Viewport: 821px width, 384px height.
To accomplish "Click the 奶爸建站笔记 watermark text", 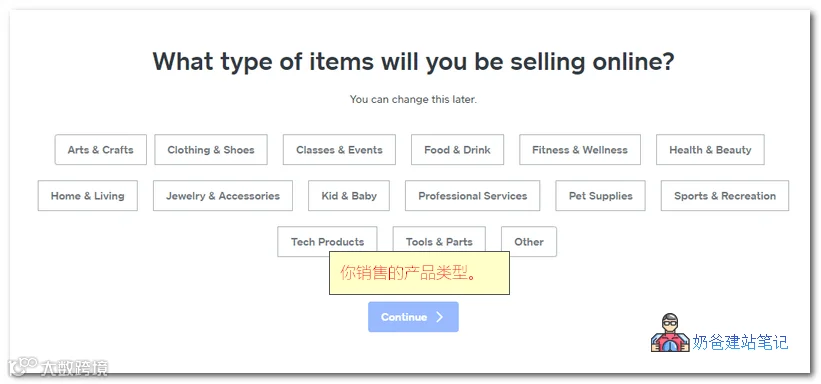I will coord(740,343).
